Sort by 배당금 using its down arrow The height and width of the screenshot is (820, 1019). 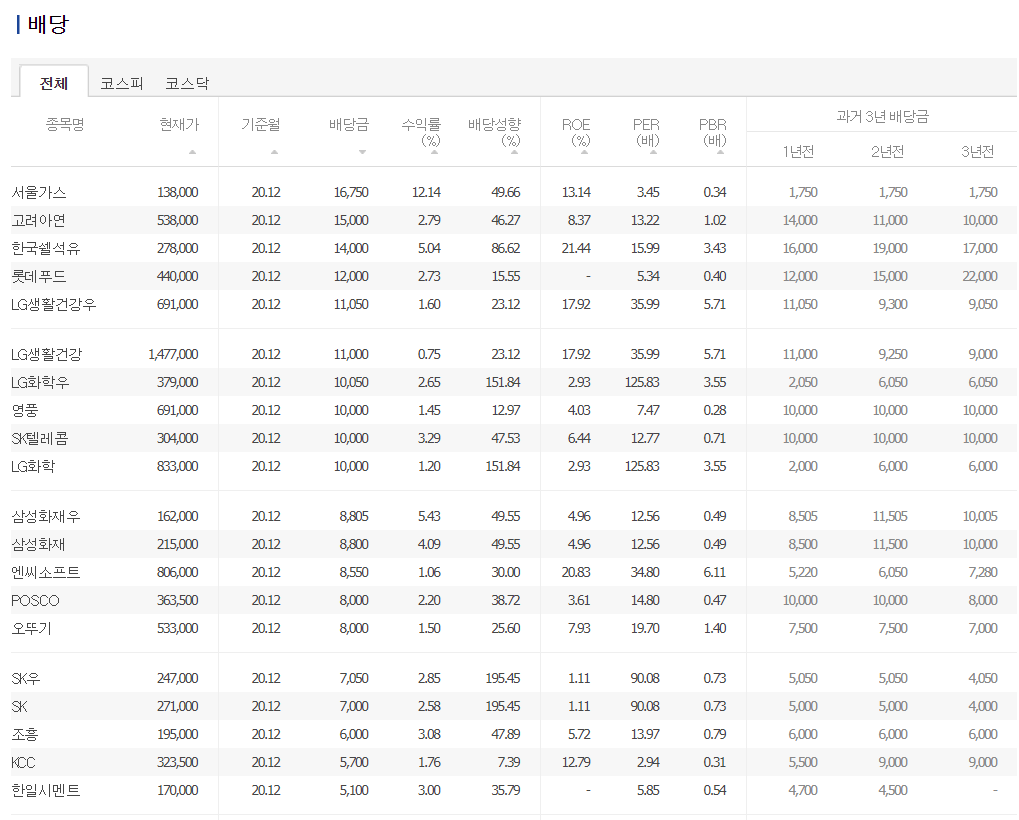click(x=363, y=152)
